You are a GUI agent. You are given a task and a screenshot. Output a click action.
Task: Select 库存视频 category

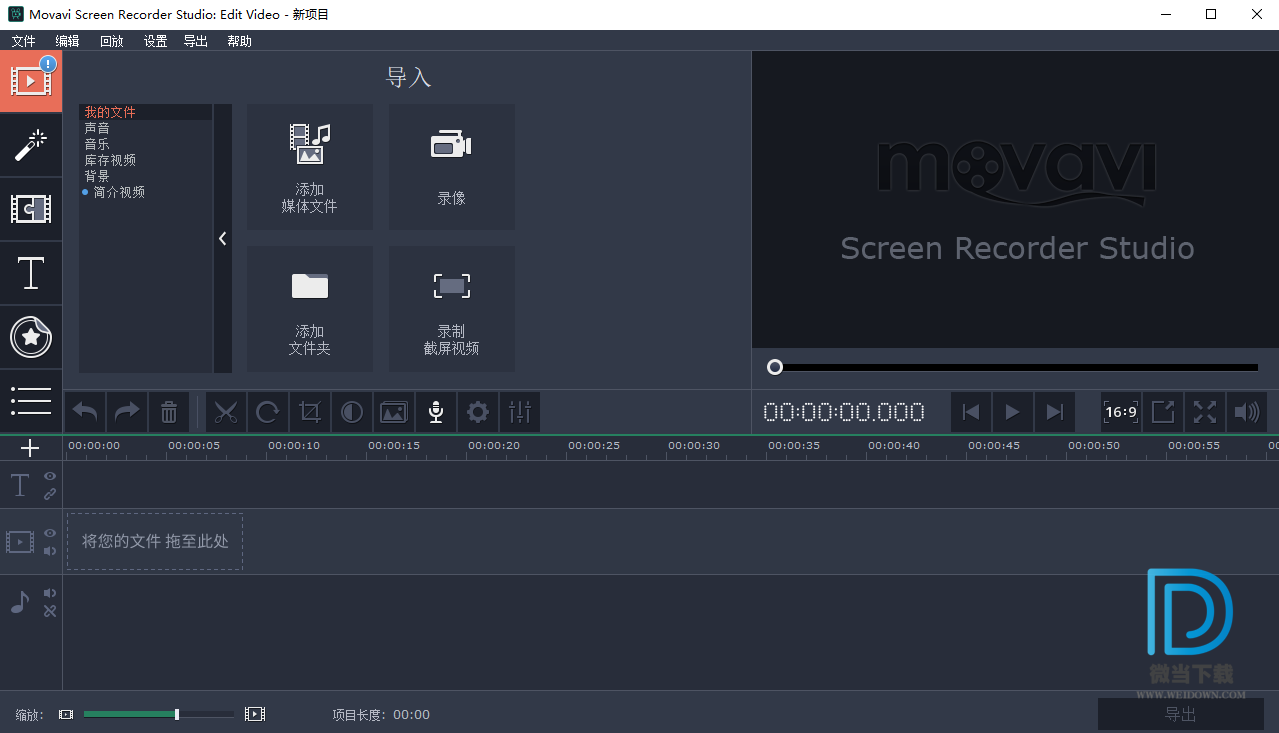click(146, 160)
